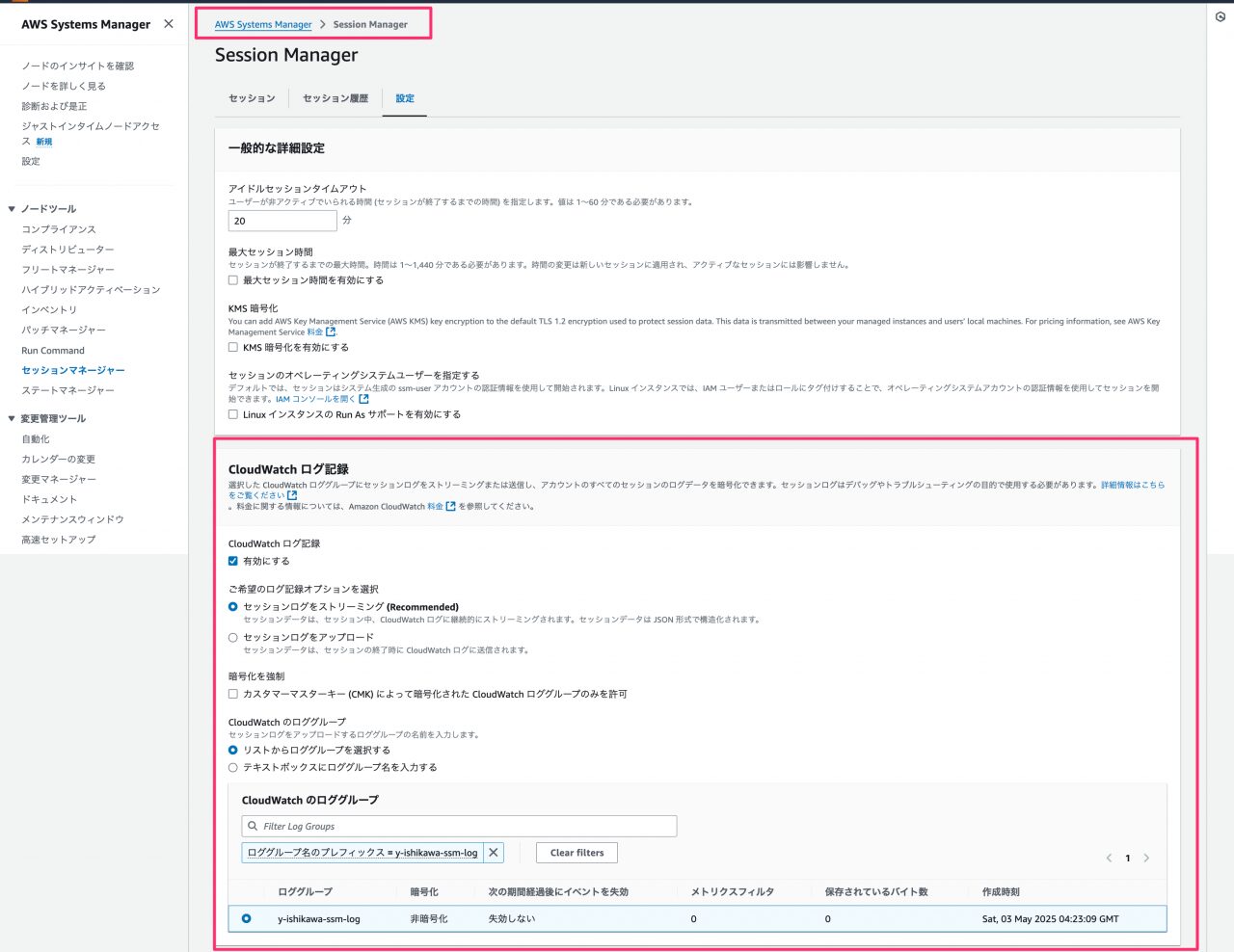Enable Linux Run As サポート checkbox
Viewport: 1234px width, 952px height.
point(233,415)
